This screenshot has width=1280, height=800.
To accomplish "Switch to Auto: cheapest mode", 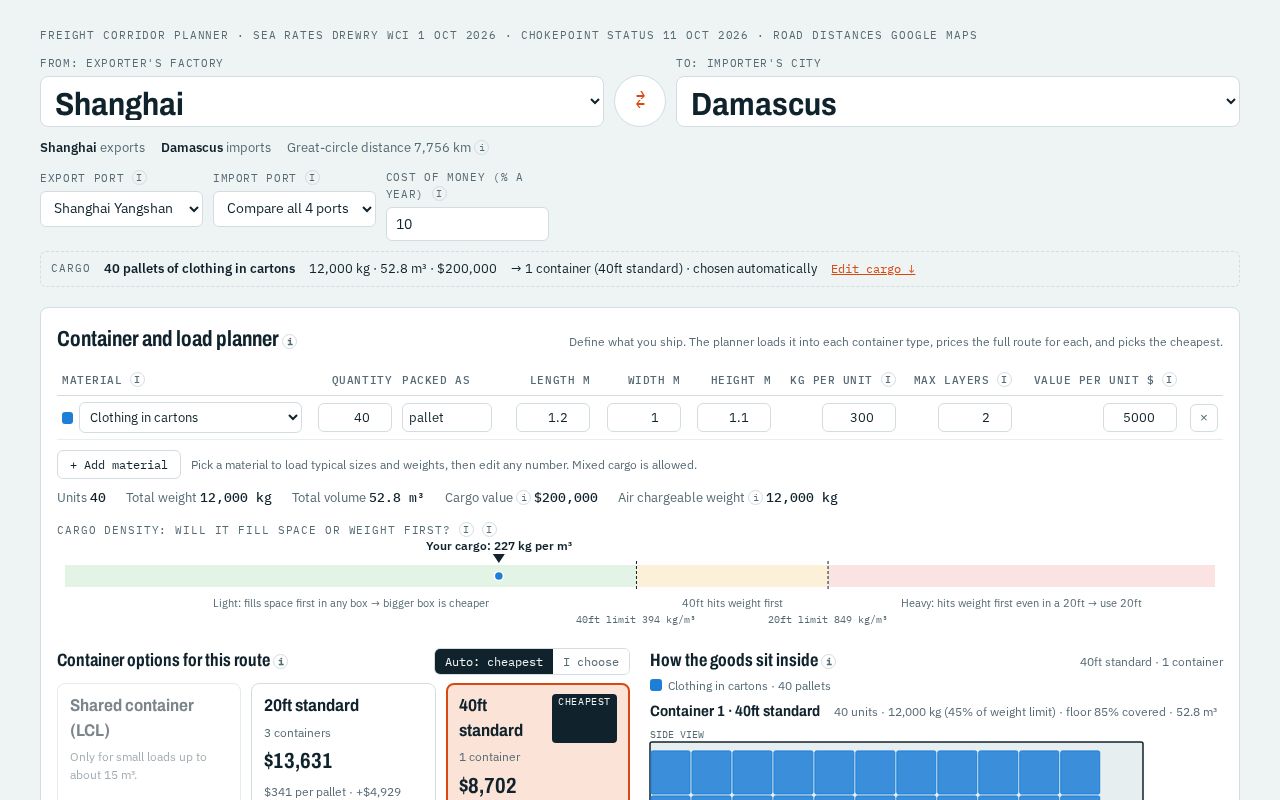I will coord(494,662).
